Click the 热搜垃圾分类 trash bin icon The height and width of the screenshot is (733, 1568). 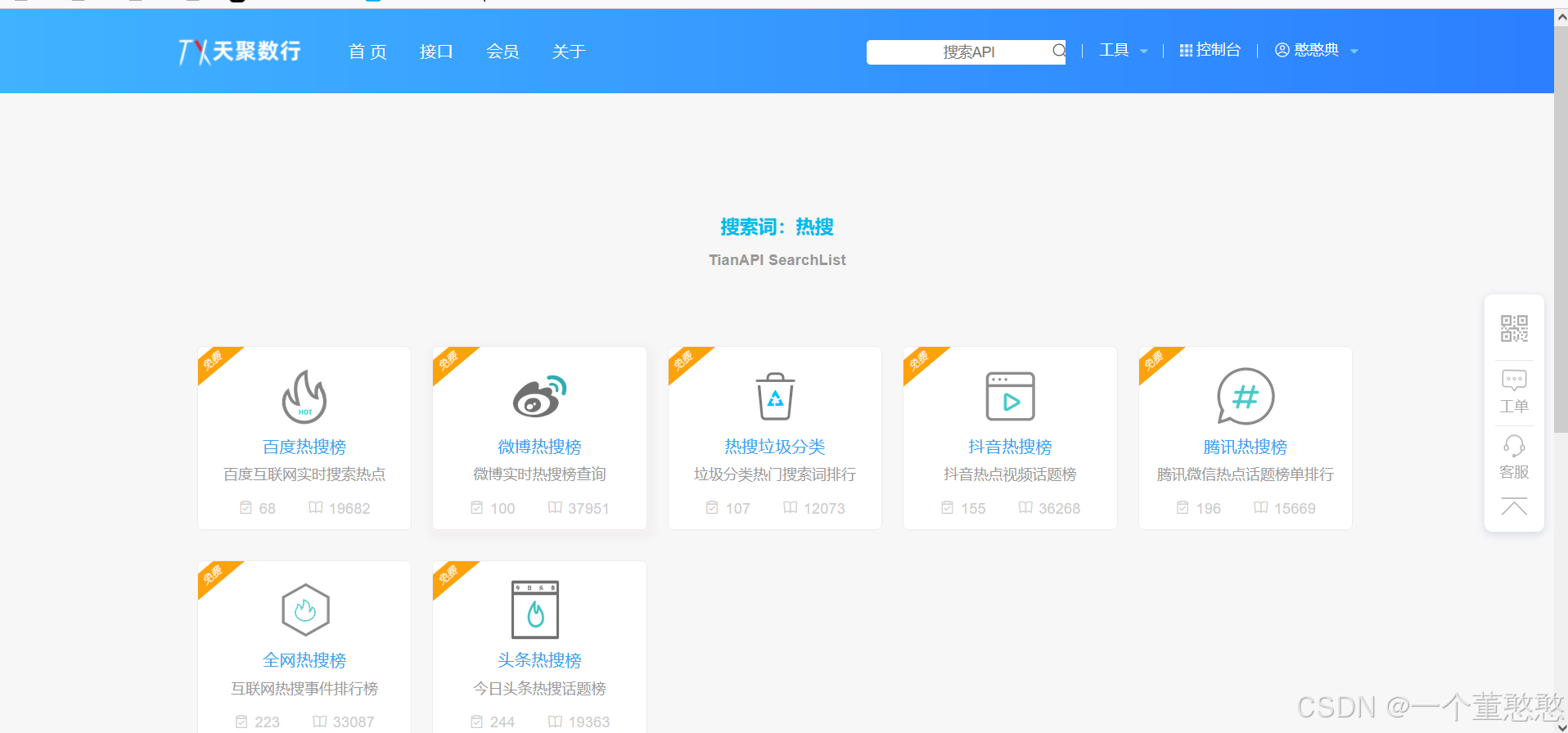tap(775, 396)
